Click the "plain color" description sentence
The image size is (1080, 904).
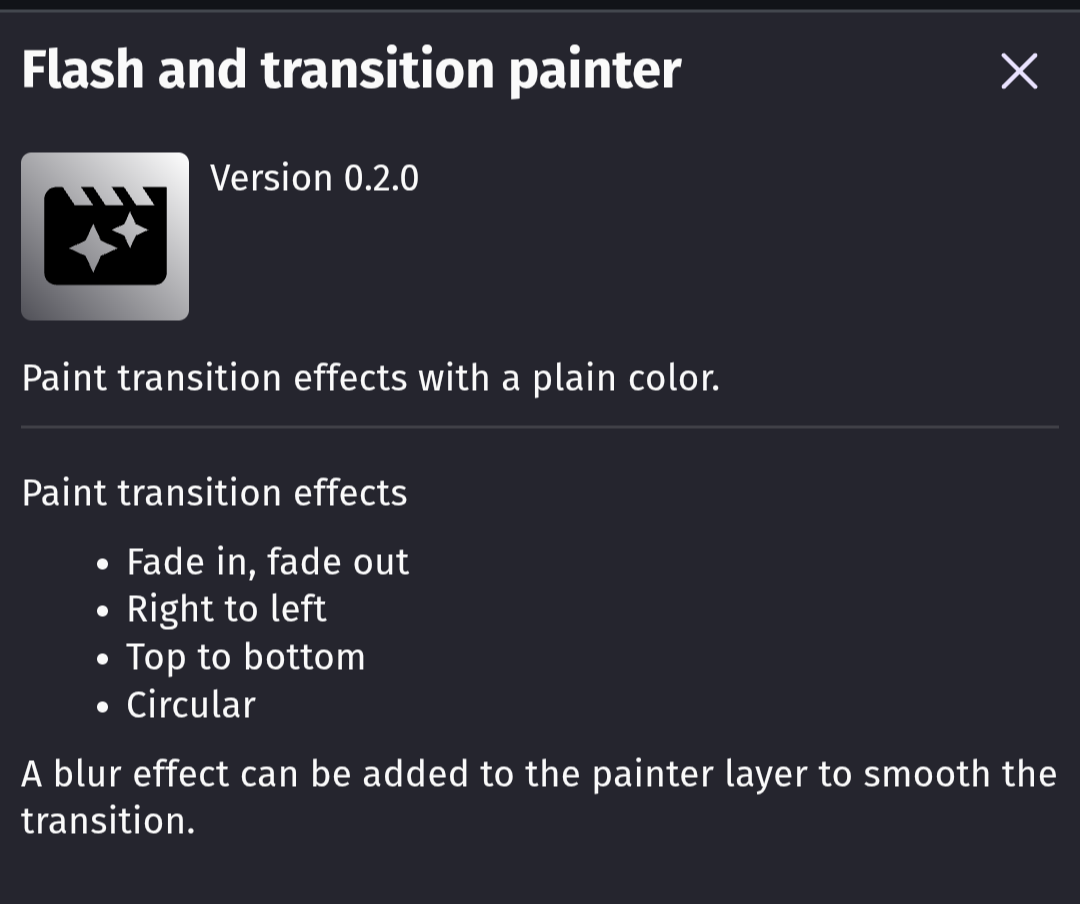pos(370,378)
